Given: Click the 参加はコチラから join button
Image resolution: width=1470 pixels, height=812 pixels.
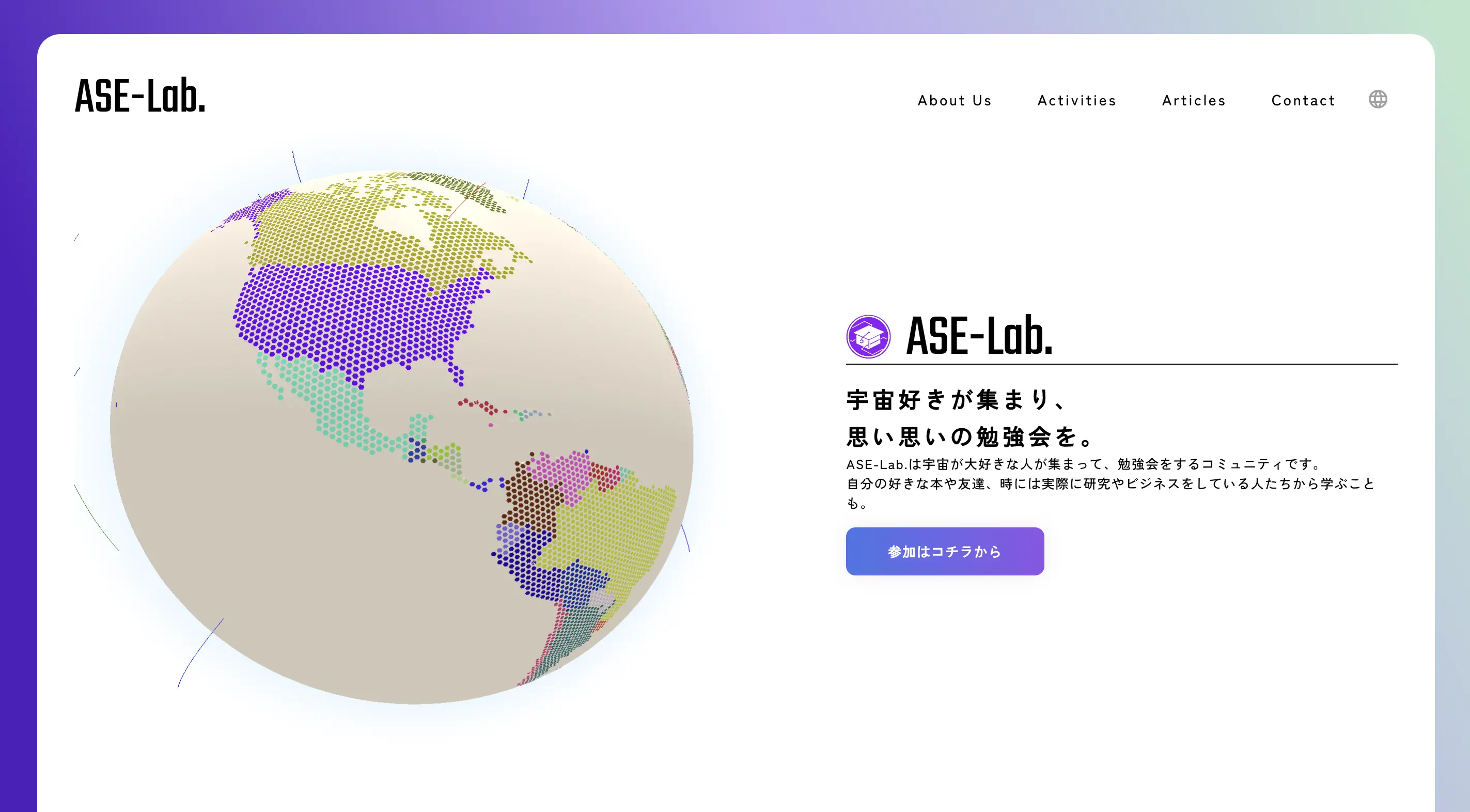Looking at the screenshot, I should point(944,551).
